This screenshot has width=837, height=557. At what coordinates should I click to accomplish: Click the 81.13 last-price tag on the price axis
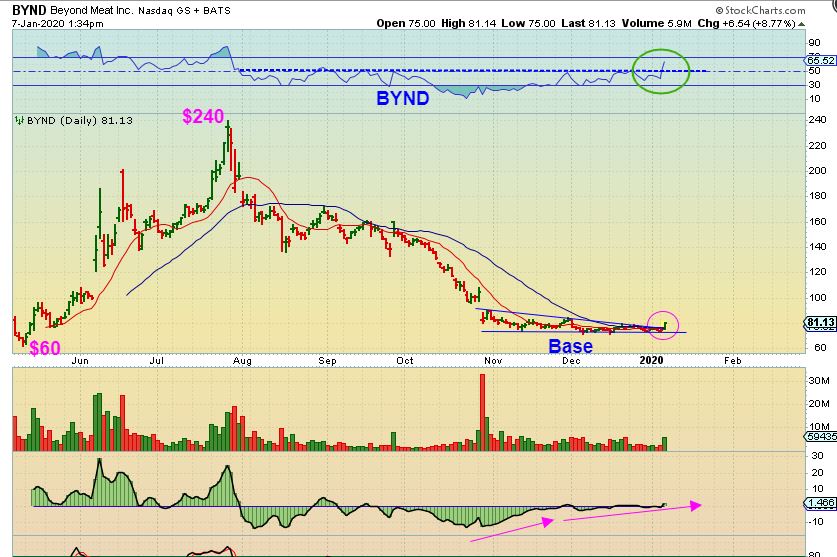tap(820, 323)
